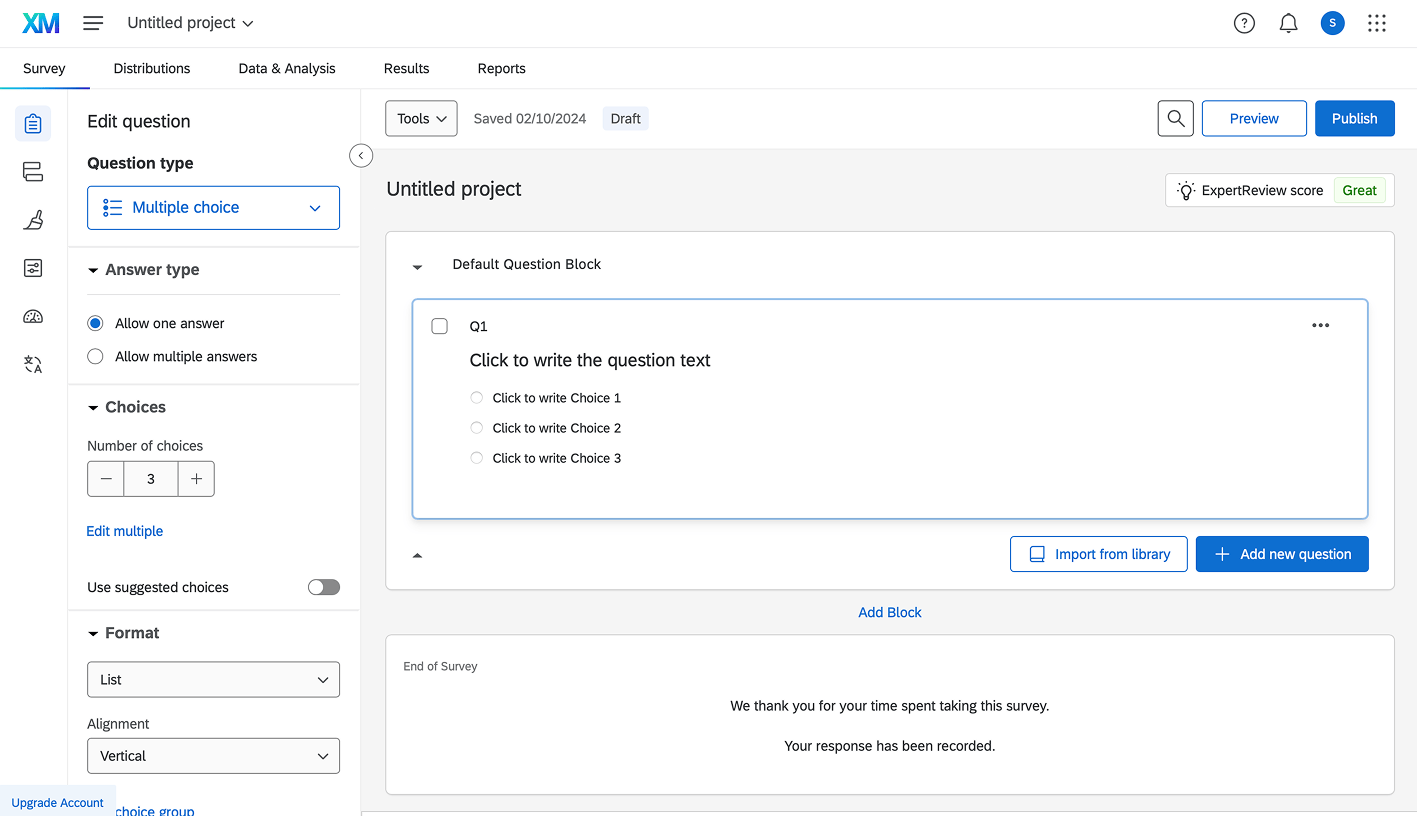Open the Survey flow icon in sidebar

(x=33, y=172)
